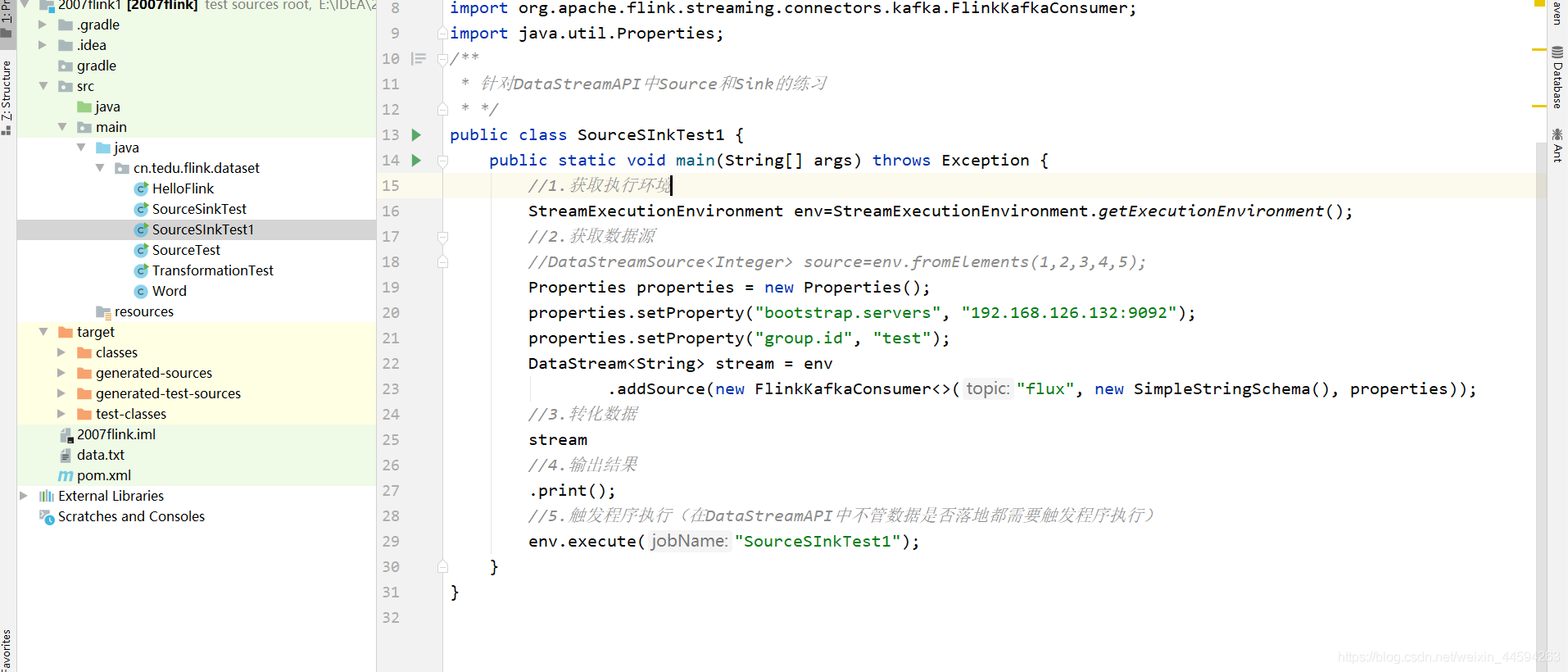The width and height of the screenshot is (1568, 672).
Task: Click the class name SourceSInkTest1 in the declaration
Action: pos(650,134)
